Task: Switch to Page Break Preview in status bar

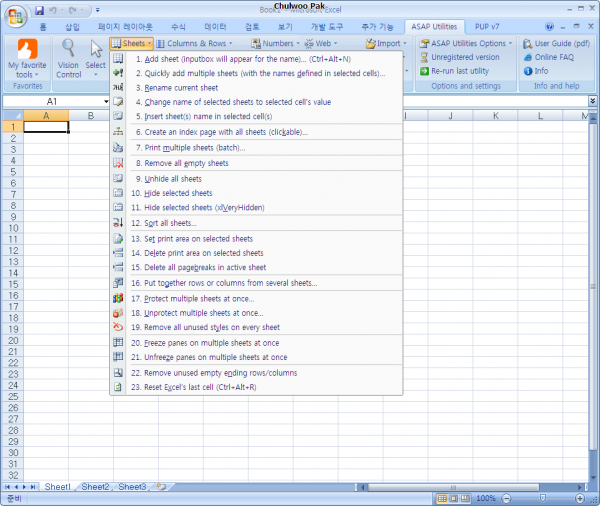Action: 465,498
